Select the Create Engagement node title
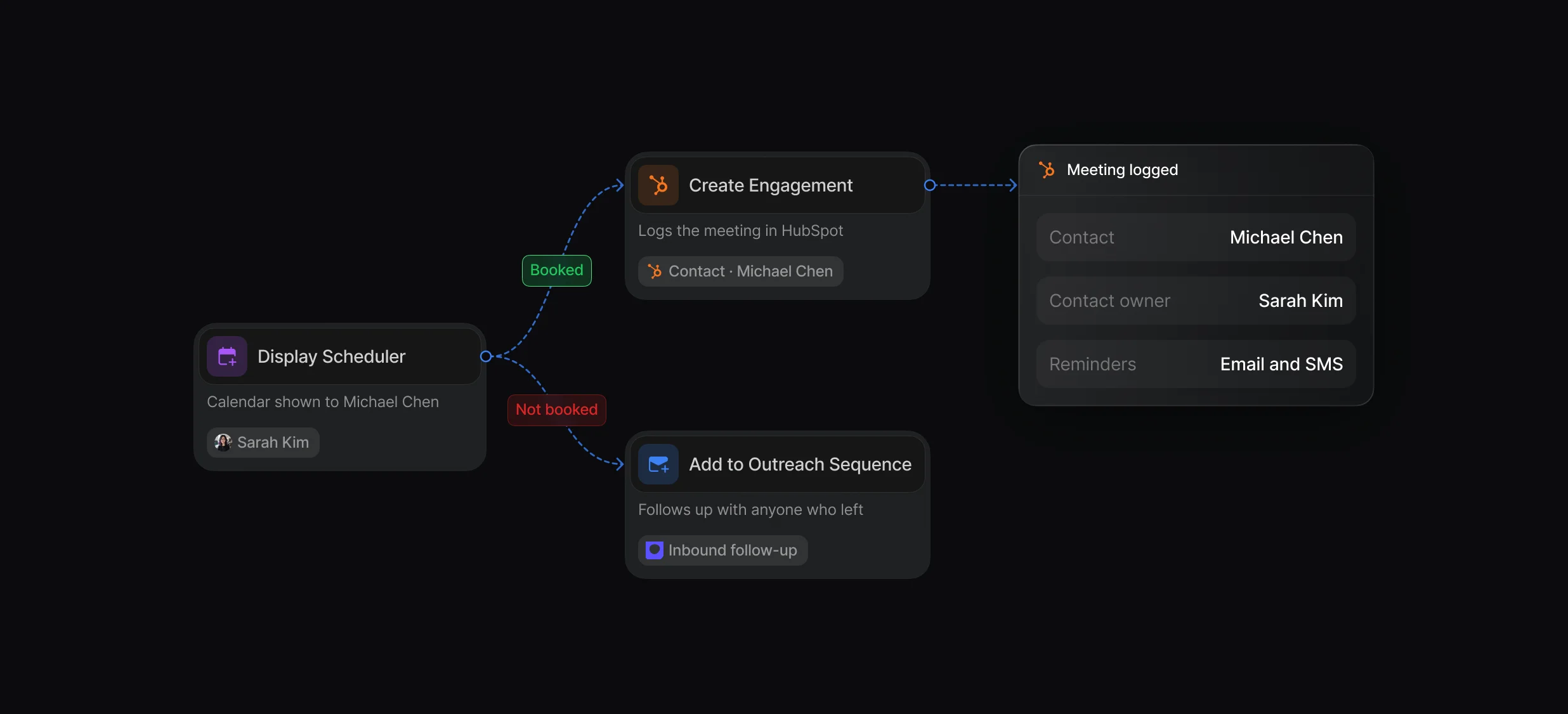The width and height of the screenshot is (1568, 714). [771, 185]
